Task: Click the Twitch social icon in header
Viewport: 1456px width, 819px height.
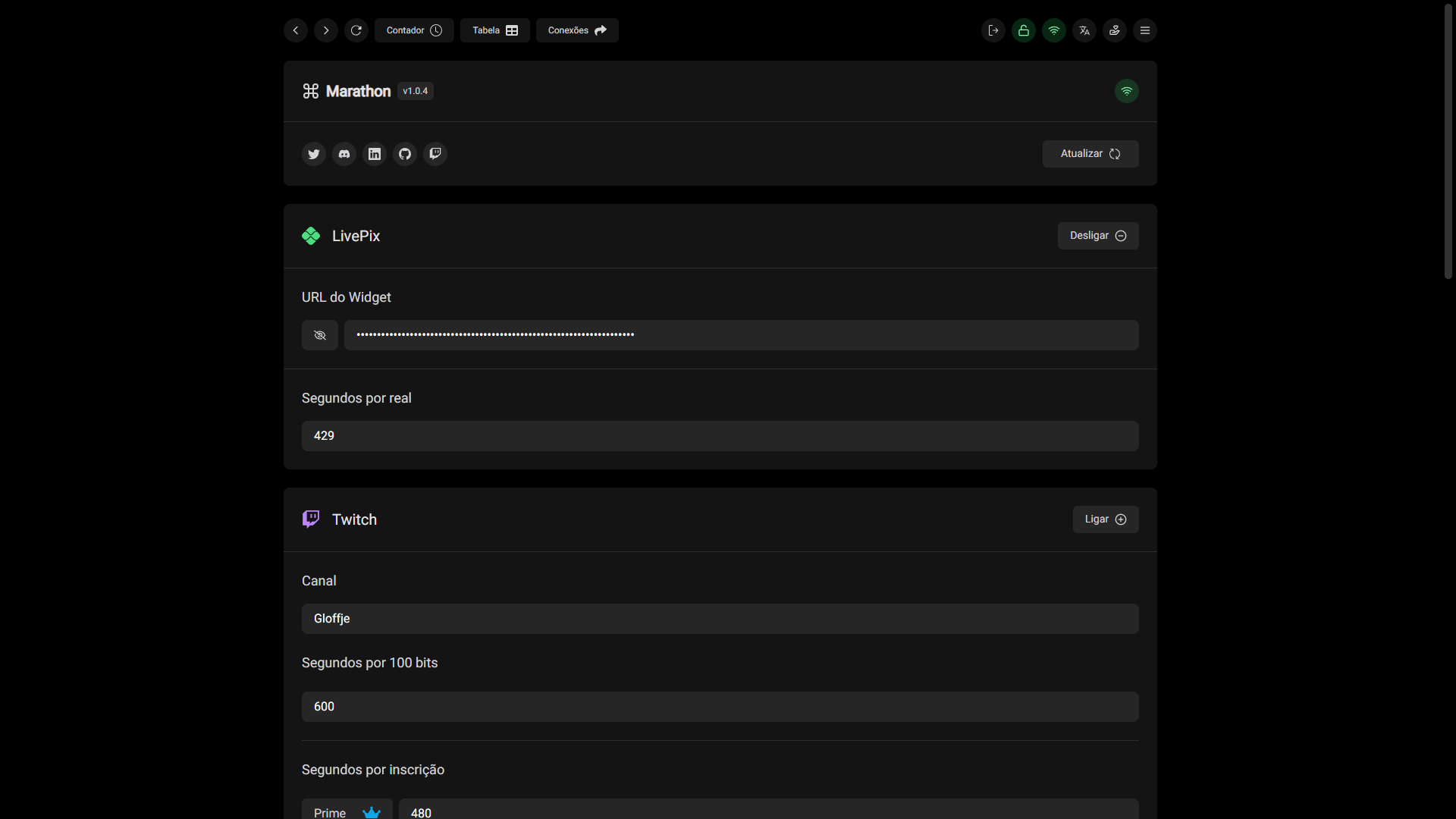Action: pos(435,154)
